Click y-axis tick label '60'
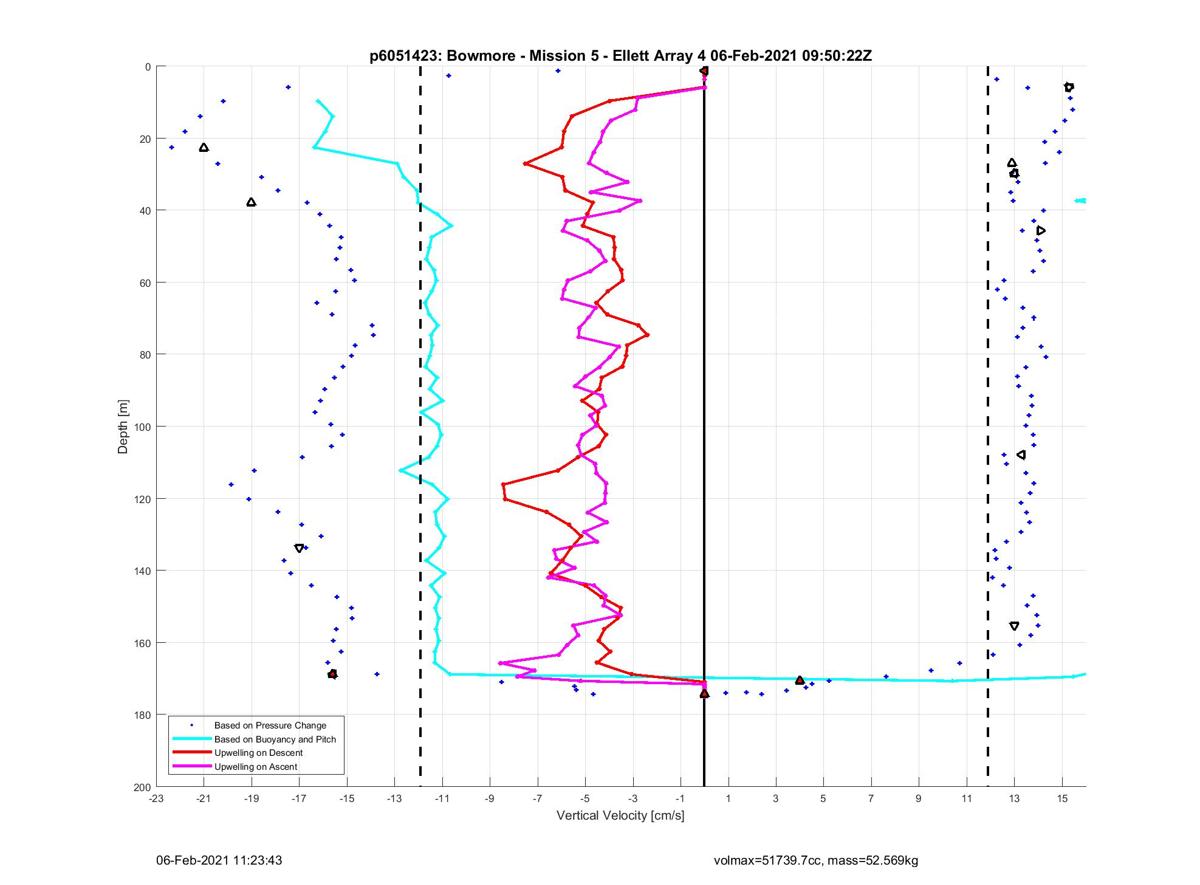This screenshot has width=1200, height=885. 144,283
